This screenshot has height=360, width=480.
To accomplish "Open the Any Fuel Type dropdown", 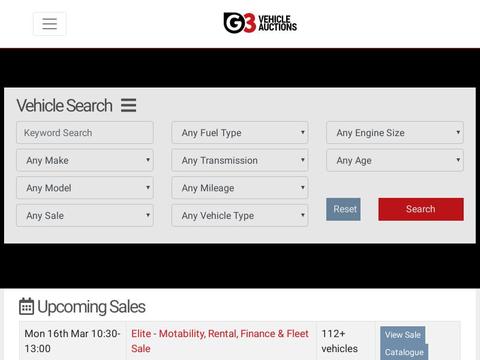I will (x=240, y=133).
